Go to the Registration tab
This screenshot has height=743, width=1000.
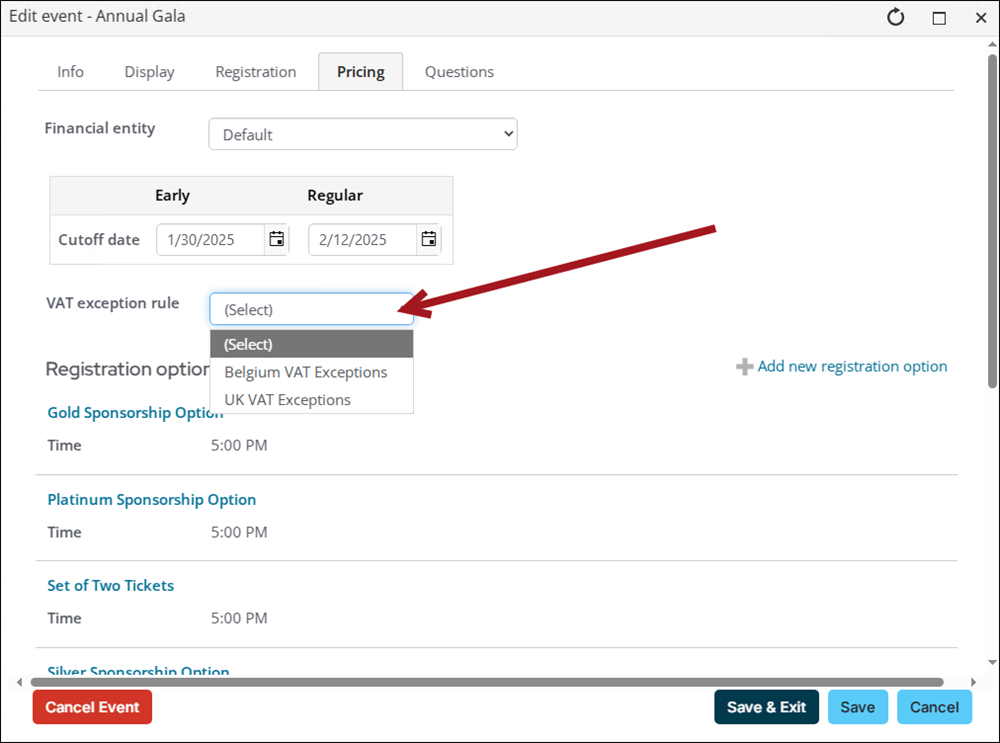tap(256, 72)
